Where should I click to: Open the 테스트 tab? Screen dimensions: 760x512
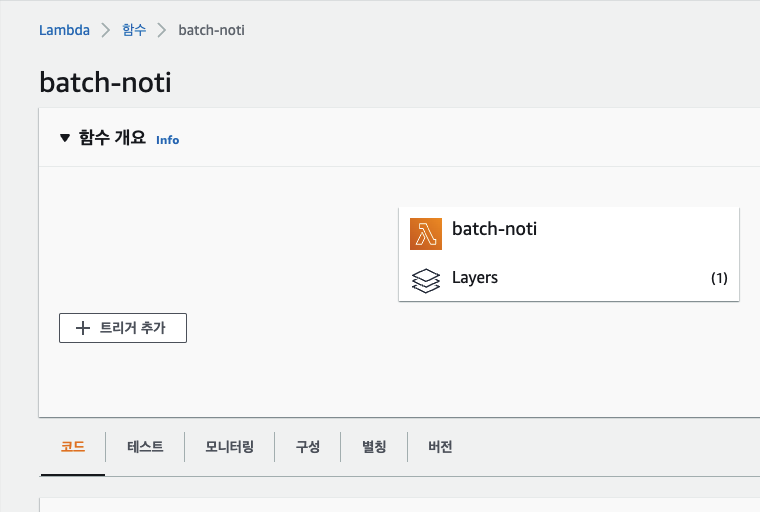pos(145,447)
